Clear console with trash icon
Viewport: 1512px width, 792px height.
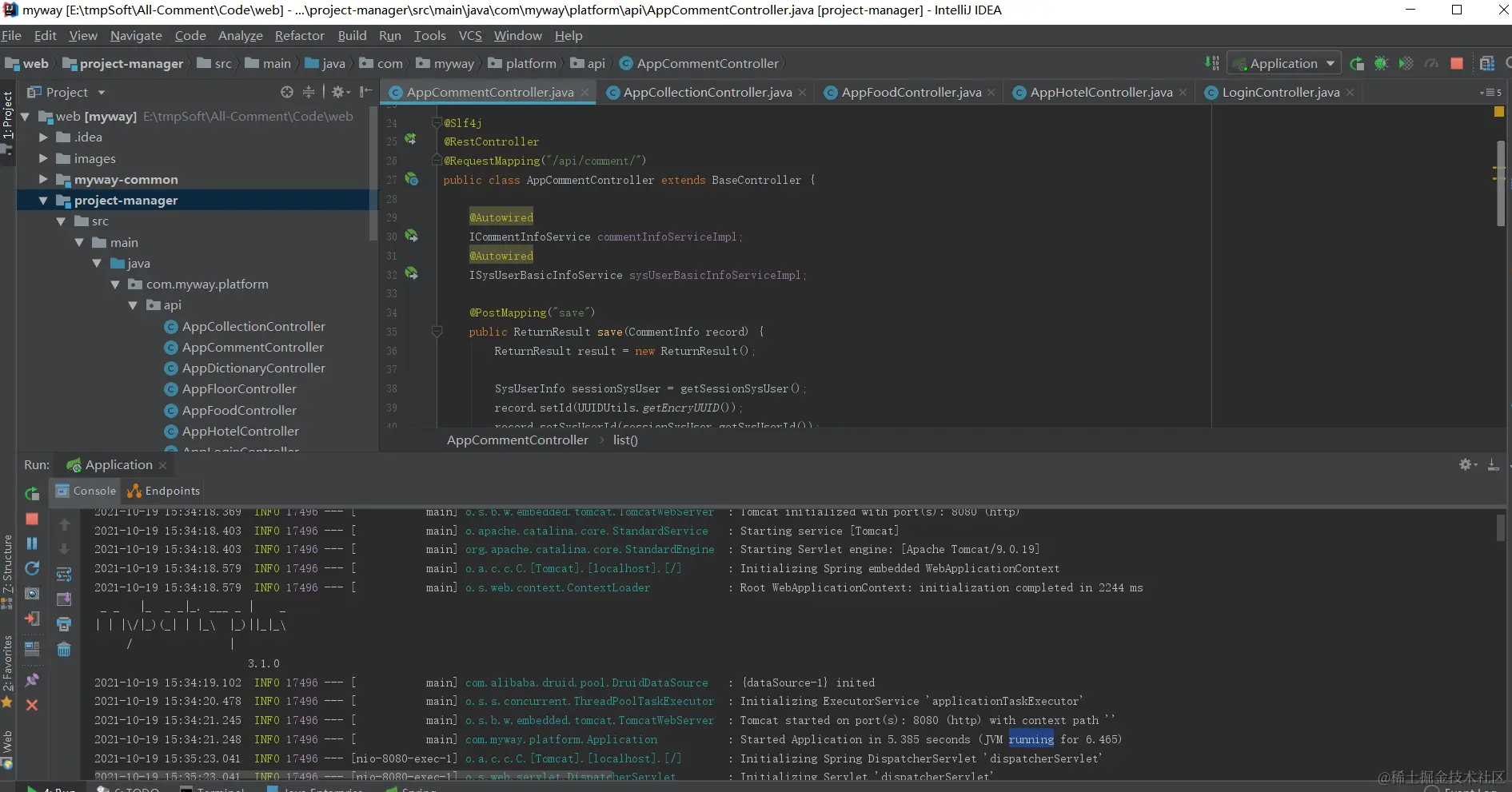click(x=64, y=649)
